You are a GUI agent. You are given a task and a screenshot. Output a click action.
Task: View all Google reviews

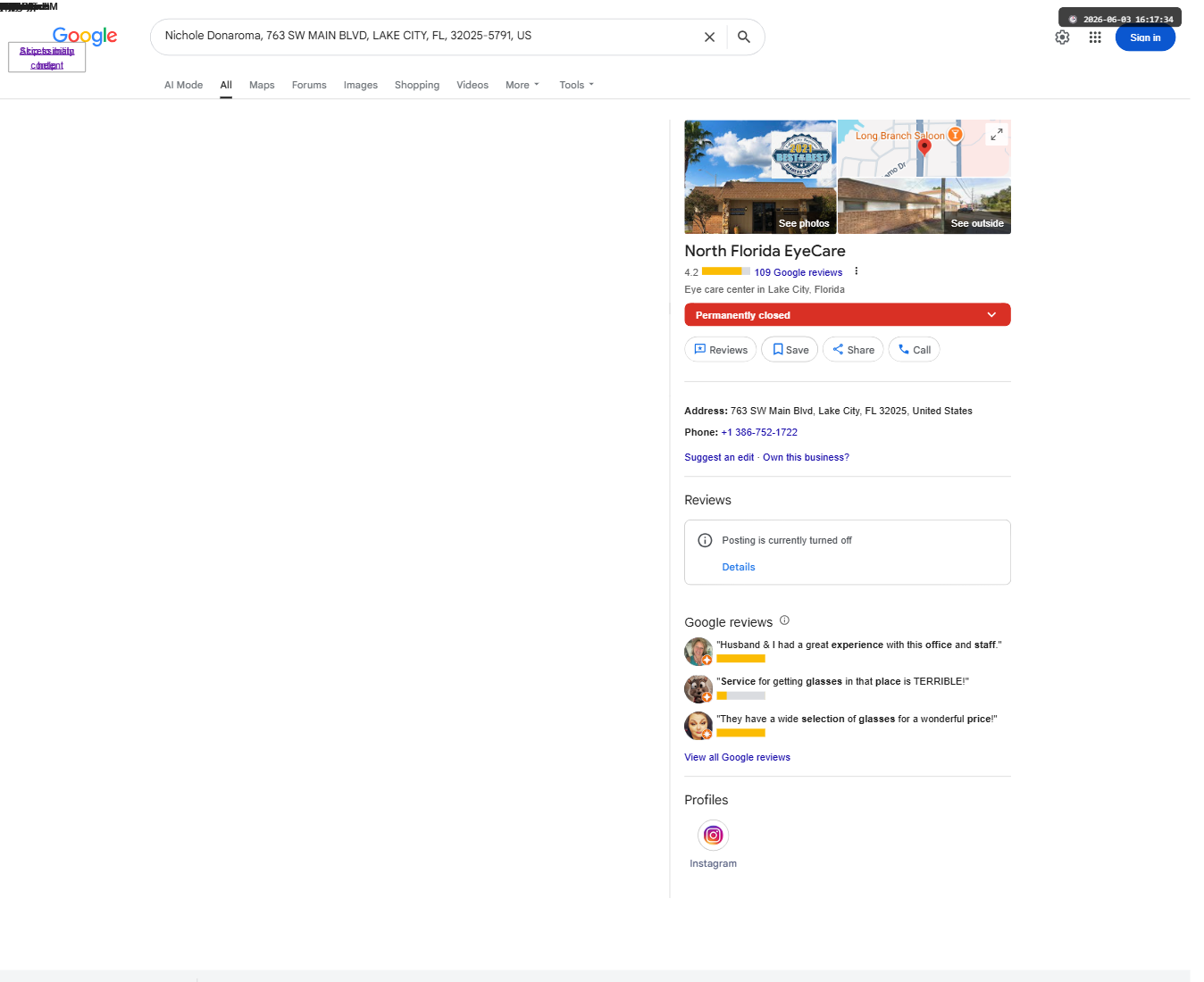[x=737, y=757]
